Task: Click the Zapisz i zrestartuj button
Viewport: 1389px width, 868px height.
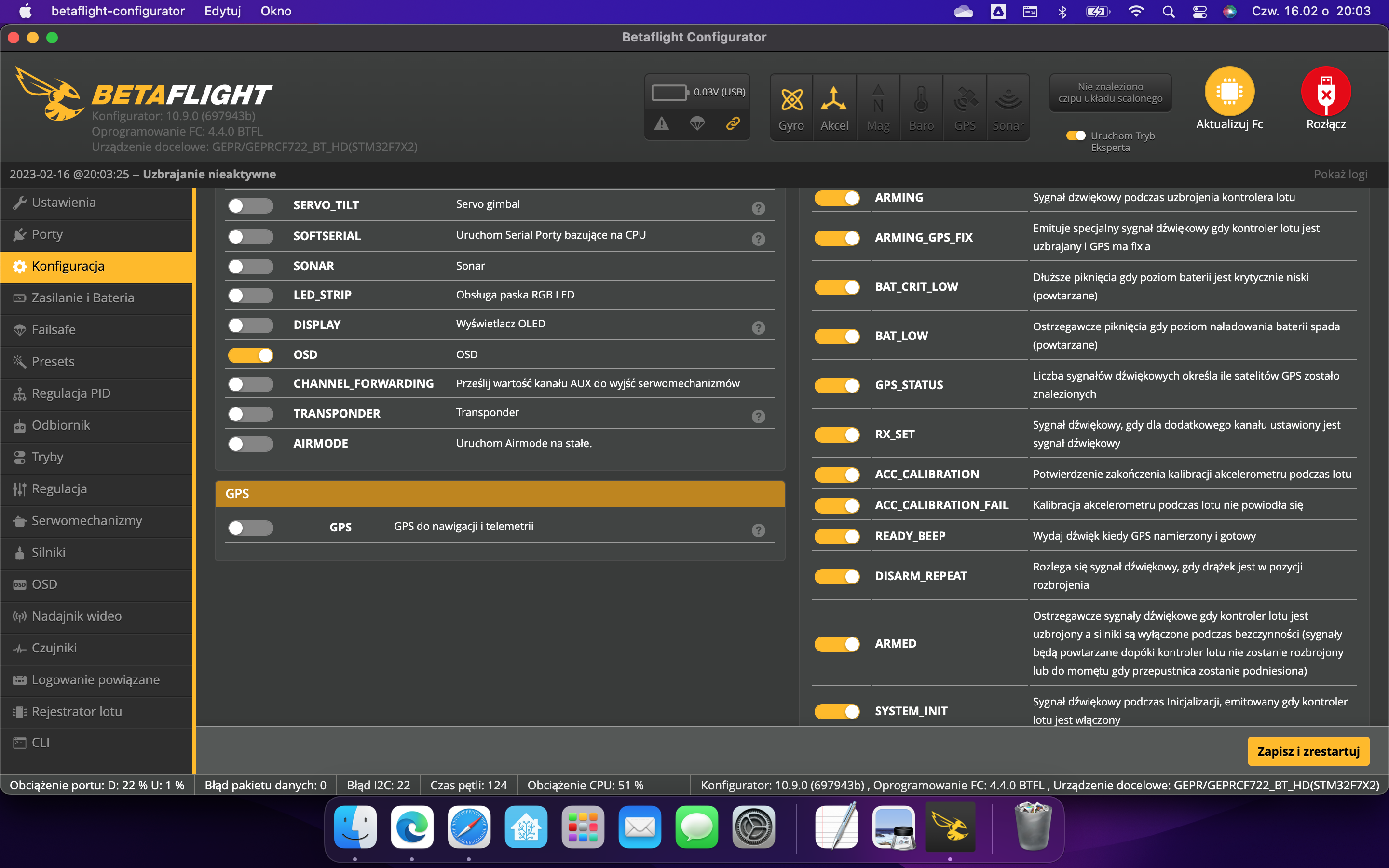Action: (1308, 751)
